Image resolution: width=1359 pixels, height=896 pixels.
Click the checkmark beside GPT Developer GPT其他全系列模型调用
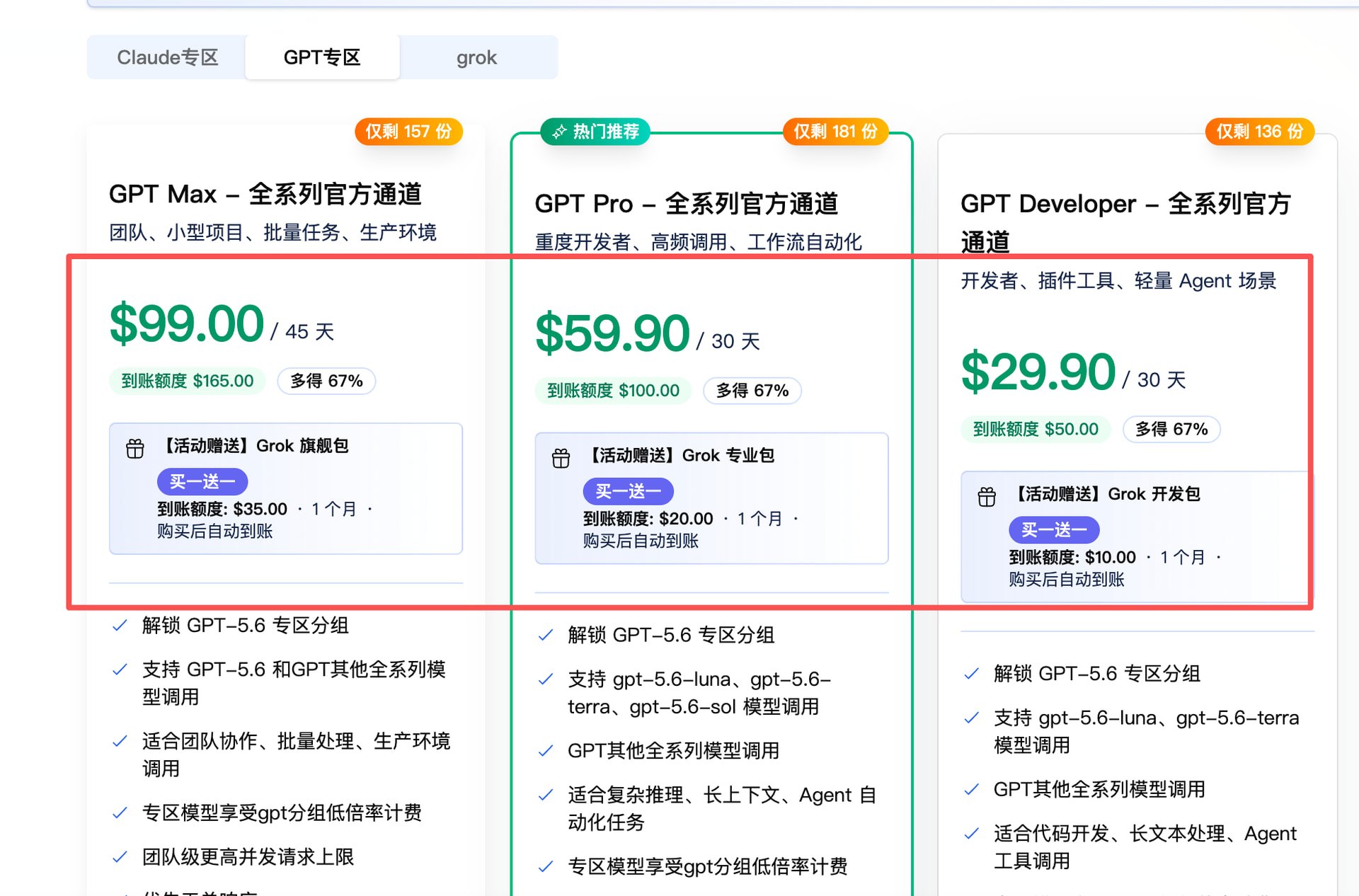pos(972,790)
